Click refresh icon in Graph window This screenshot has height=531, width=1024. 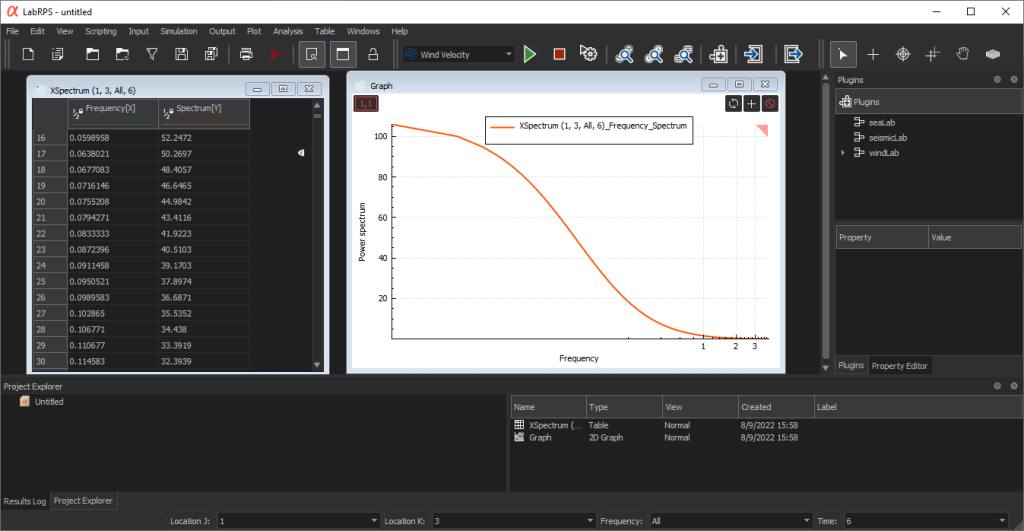pos(733,104)
